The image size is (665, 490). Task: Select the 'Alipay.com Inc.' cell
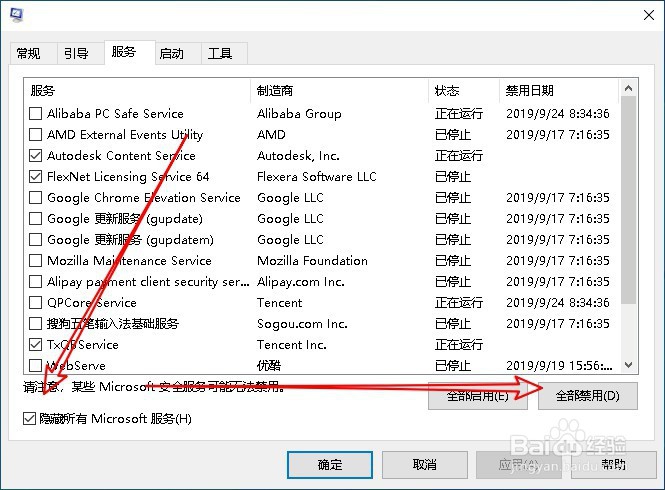click(301, 282)
